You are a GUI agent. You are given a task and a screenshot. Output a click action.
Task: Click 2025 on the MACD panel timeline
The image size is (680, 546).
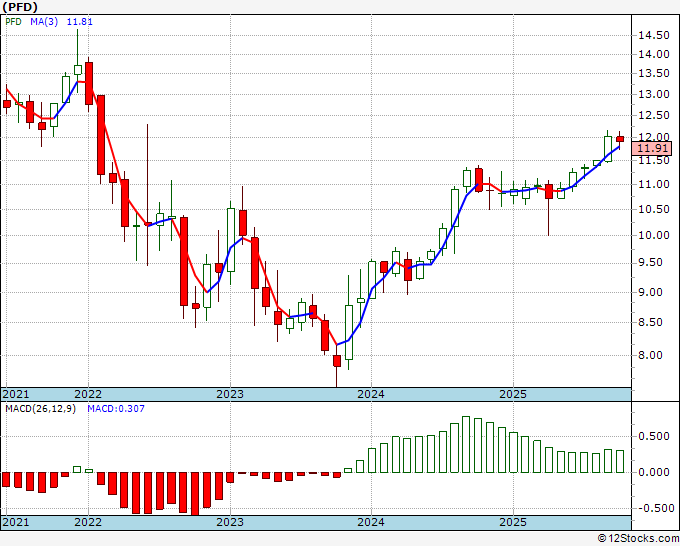(513, 522)
